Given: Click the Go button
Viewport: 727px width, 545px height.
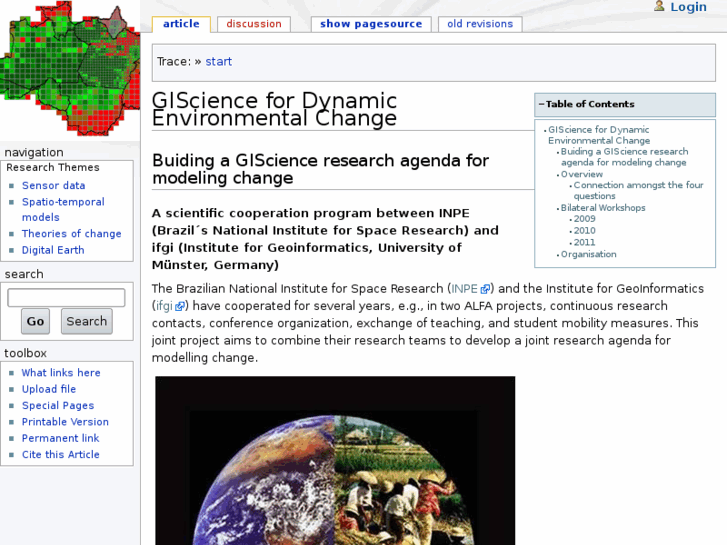Looking at the screenshot, I should (x=35, y=321).
